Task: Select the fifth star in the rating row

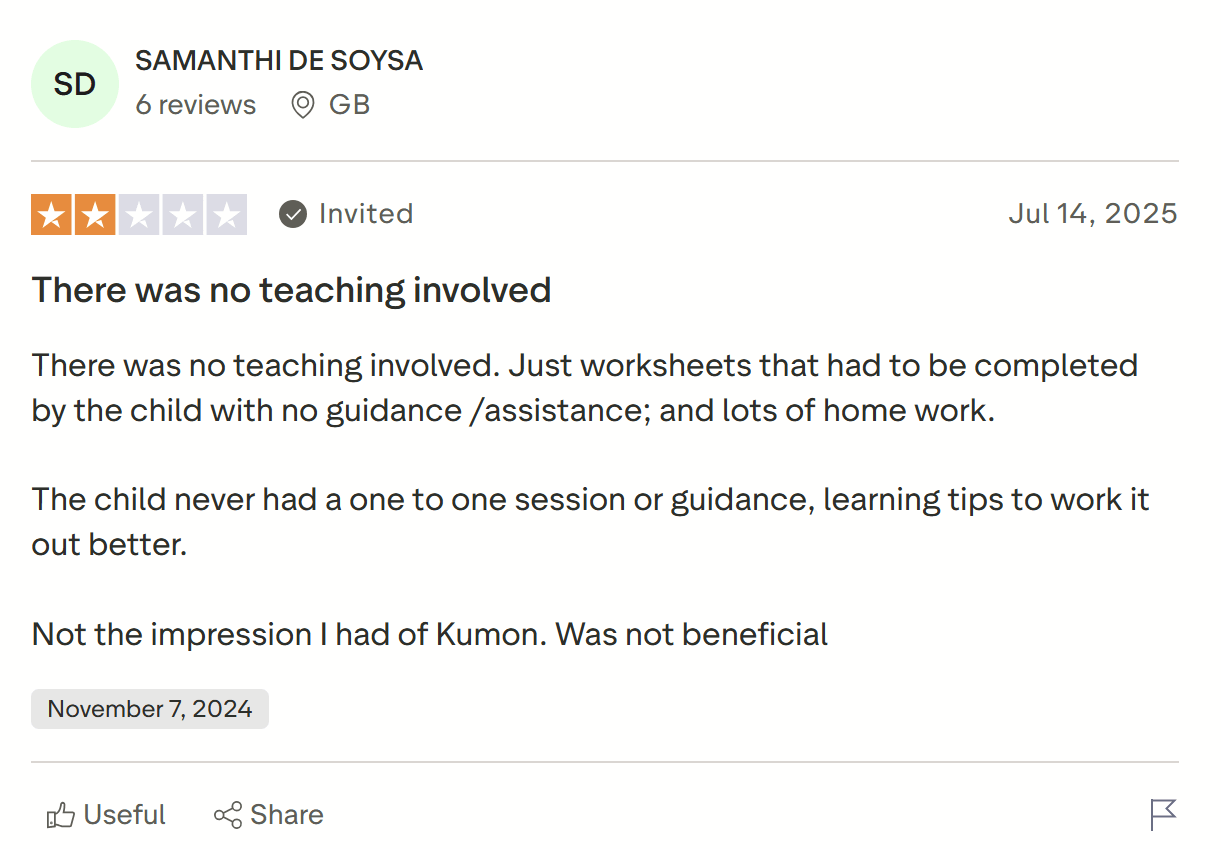Action: [225, 214]
